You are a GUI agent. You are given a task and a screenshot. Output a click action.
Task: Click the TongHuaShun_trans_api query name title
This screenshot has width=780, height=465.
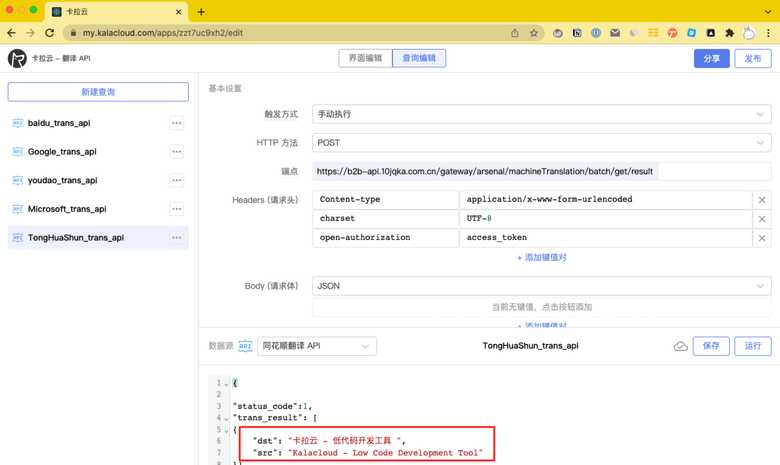530,346
